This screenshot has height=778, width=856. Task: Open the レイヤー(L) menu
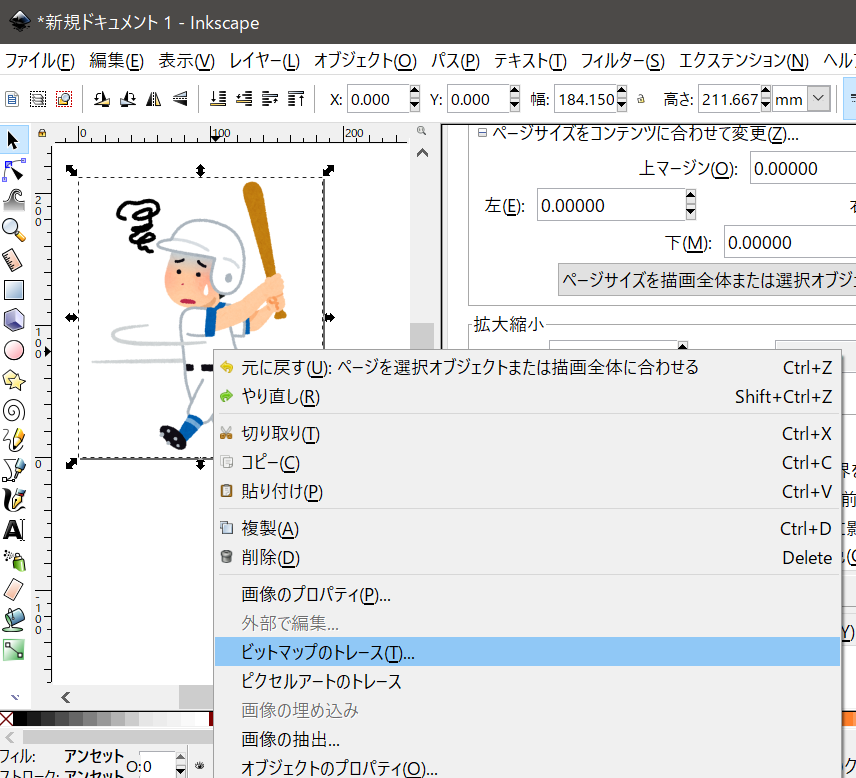click(264, 61)
